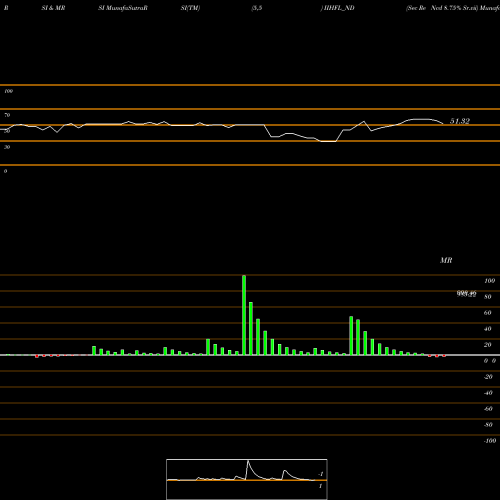Click the MR axis label 80
500x500 pixels.
[x=488, y=297]
